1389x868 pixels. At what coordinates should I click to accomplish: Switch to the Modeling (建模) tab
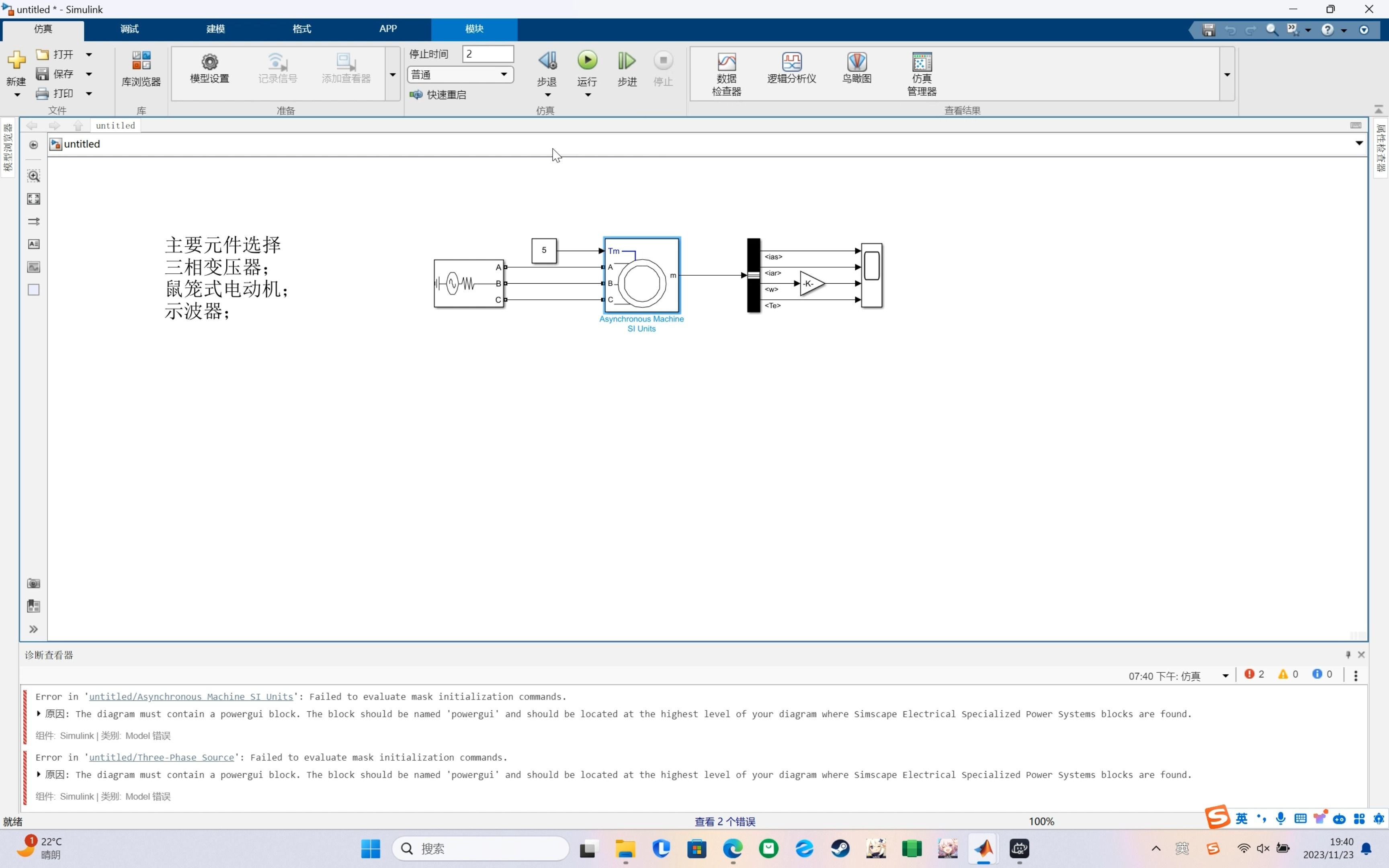click(x=215, y=29)
